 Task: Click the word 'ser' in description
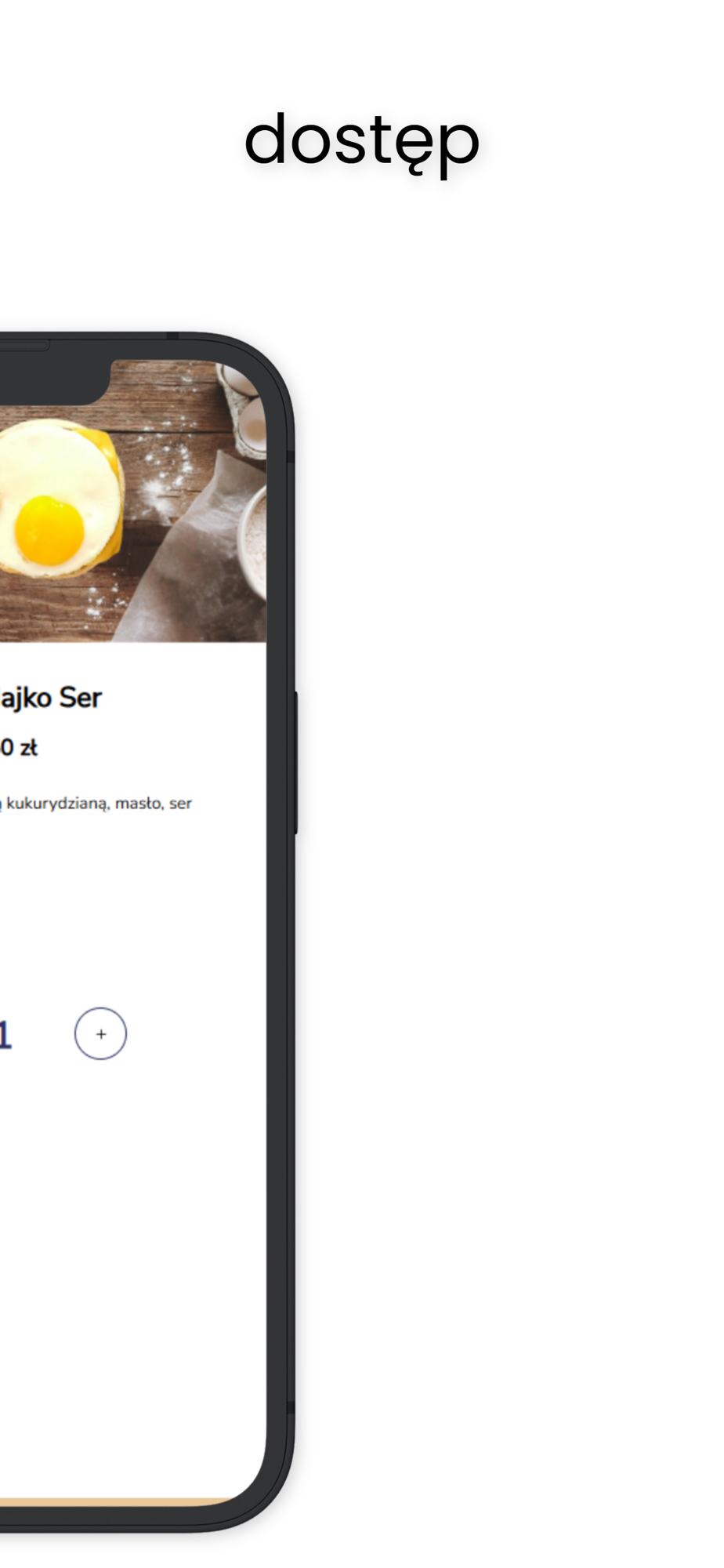tap(180, 804)
